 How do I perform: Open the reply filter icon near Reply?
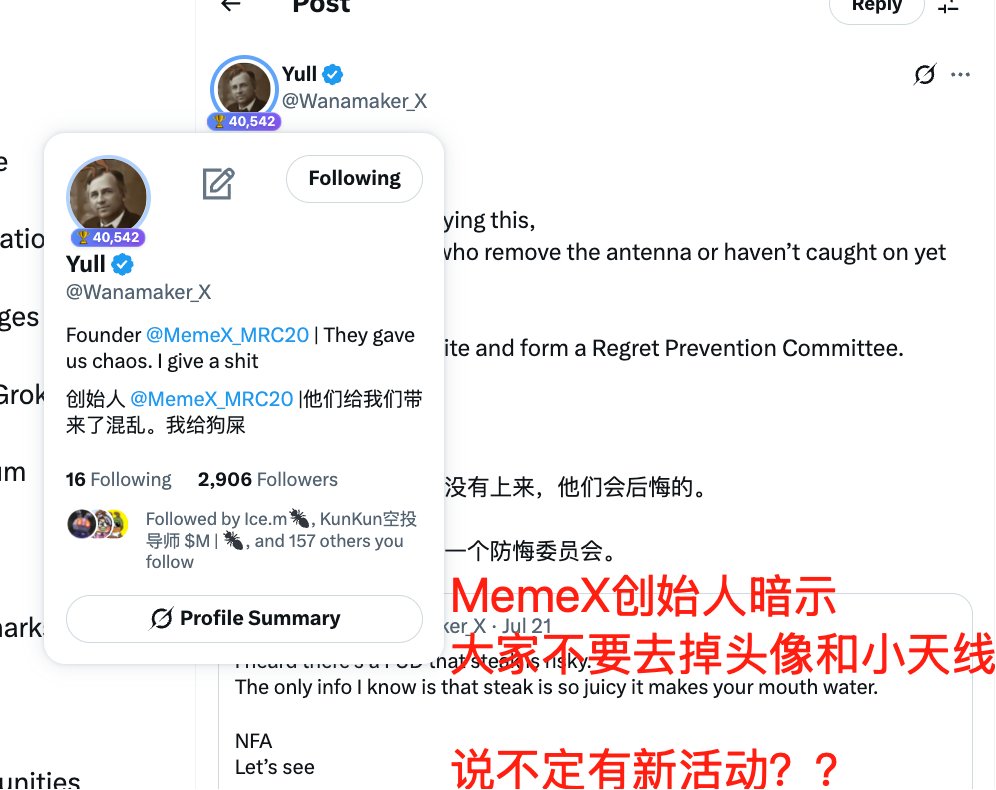pos(948,6)
